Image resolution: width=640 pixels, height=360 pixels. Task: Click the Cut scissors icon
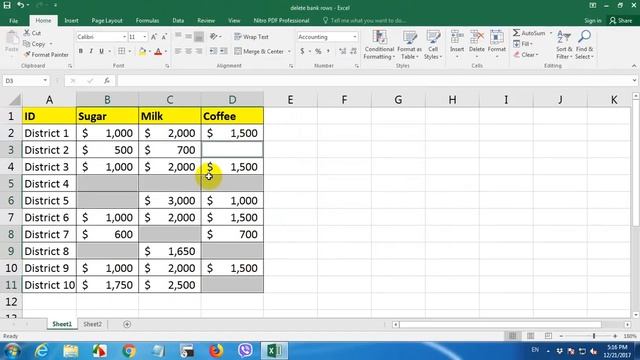(27, 33)
